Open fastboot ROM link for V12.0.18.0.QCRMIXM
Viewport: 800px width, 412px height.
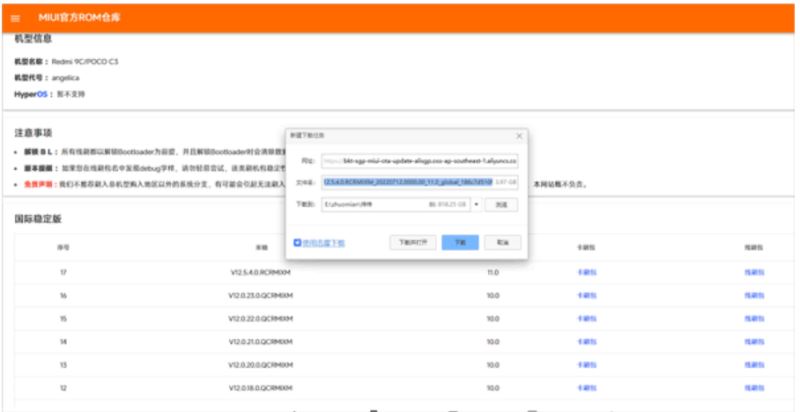pos(754,388)
